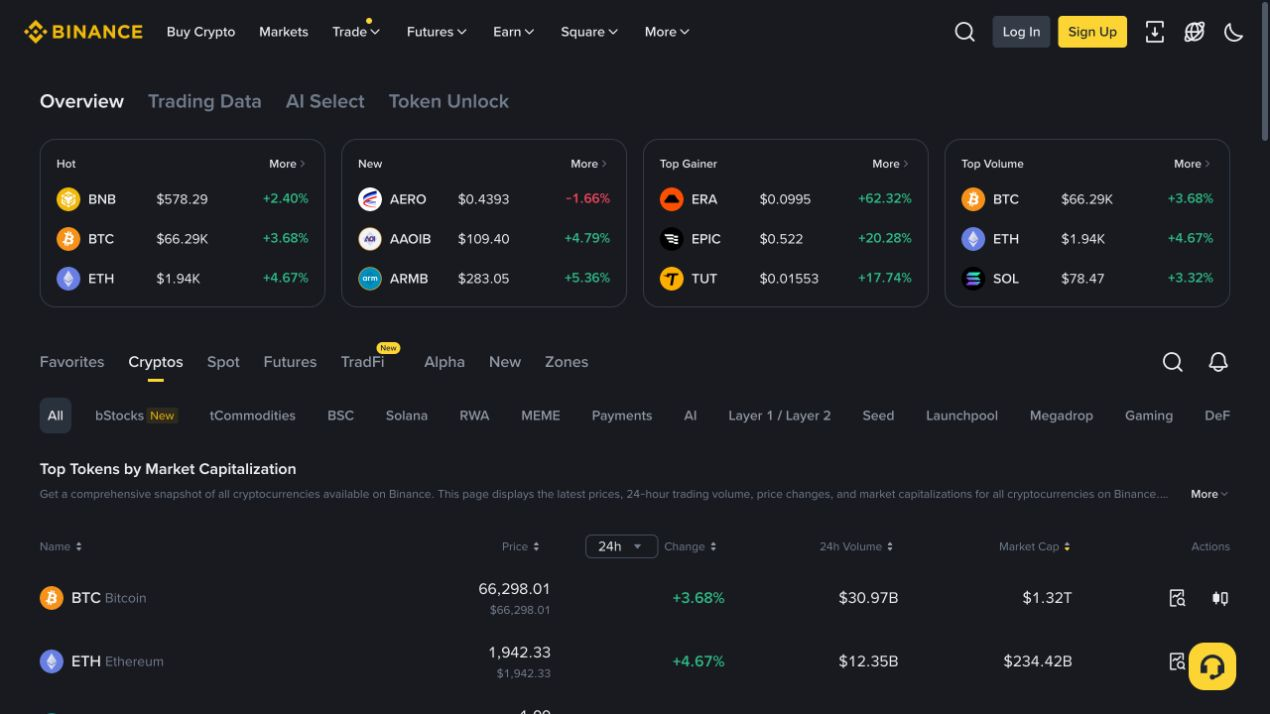Click More in the Top Volume card
1270x714 pixels.
click(1192, 164)
